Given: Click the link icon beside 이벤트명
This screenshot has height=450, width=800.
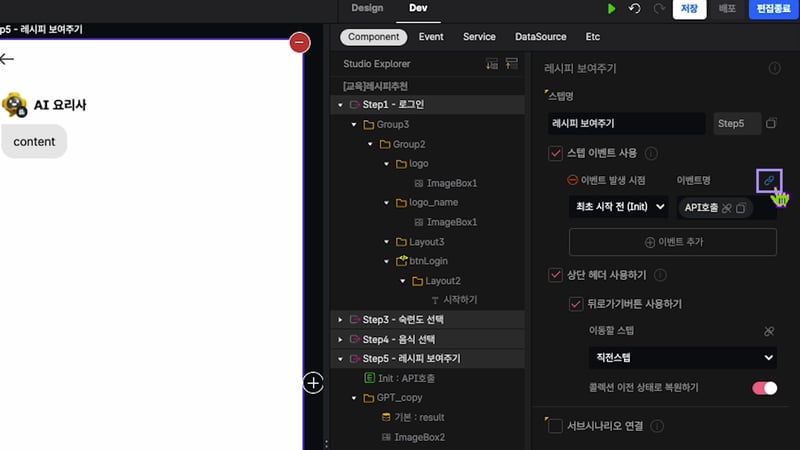Looking at the screenshot, I should coord(769,180).
